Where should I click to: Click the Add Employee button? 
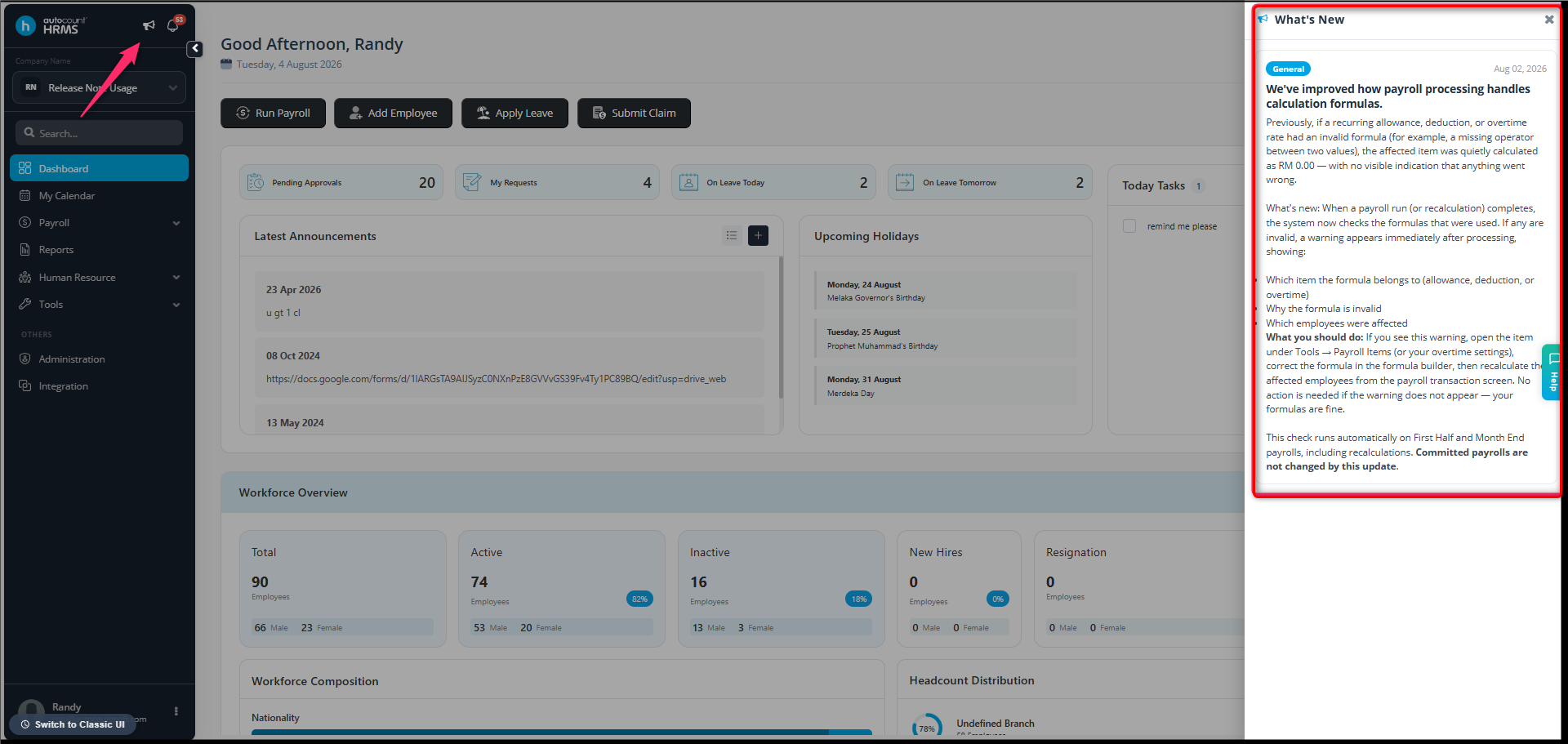click(394, 114)
